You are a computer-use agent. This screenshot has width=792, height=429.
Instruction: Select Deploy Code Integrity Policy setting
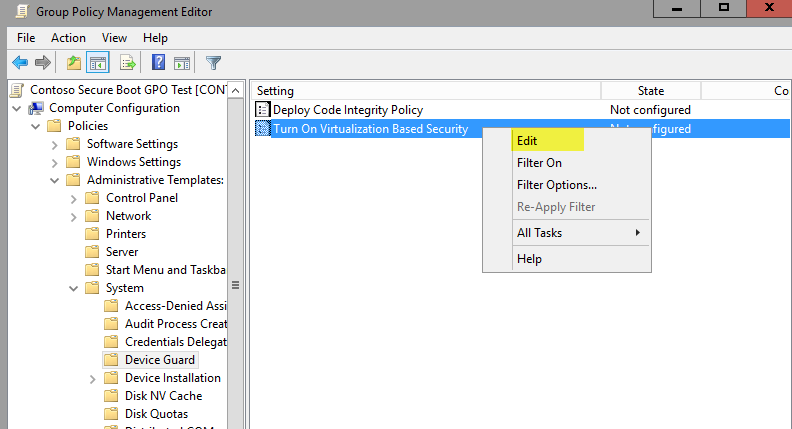pos(348,110)
